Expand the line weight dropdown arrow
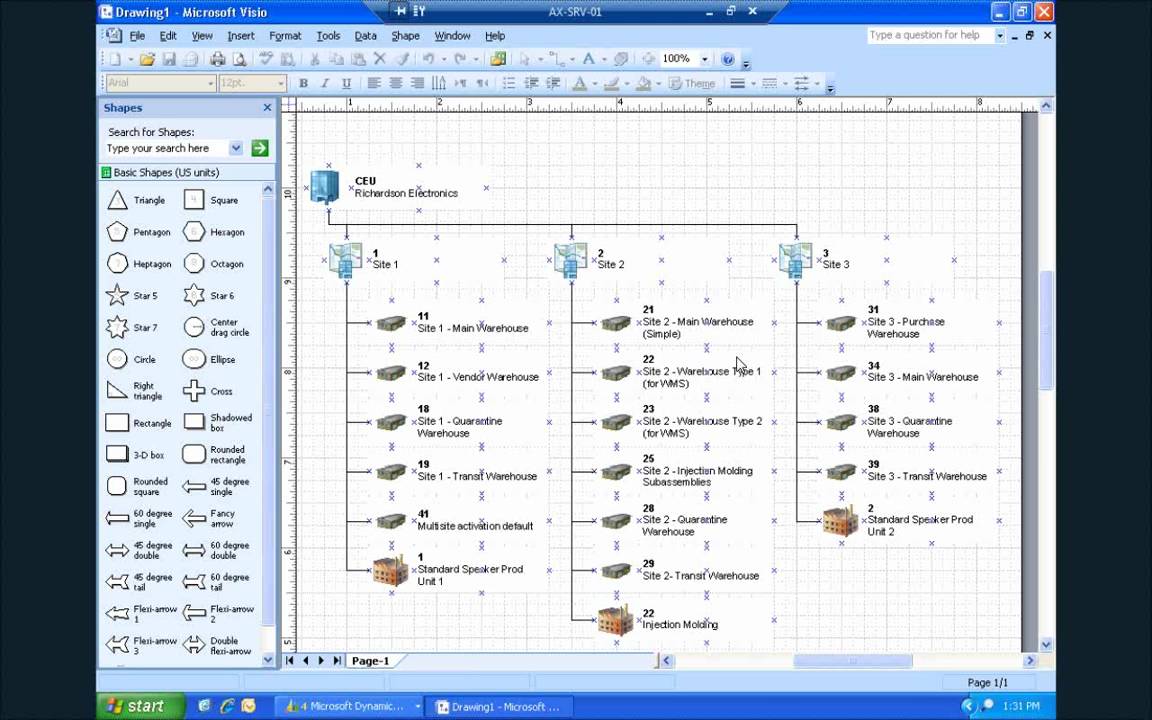The width and height of the screenshot is (1152, 720). tap(753, 83)
